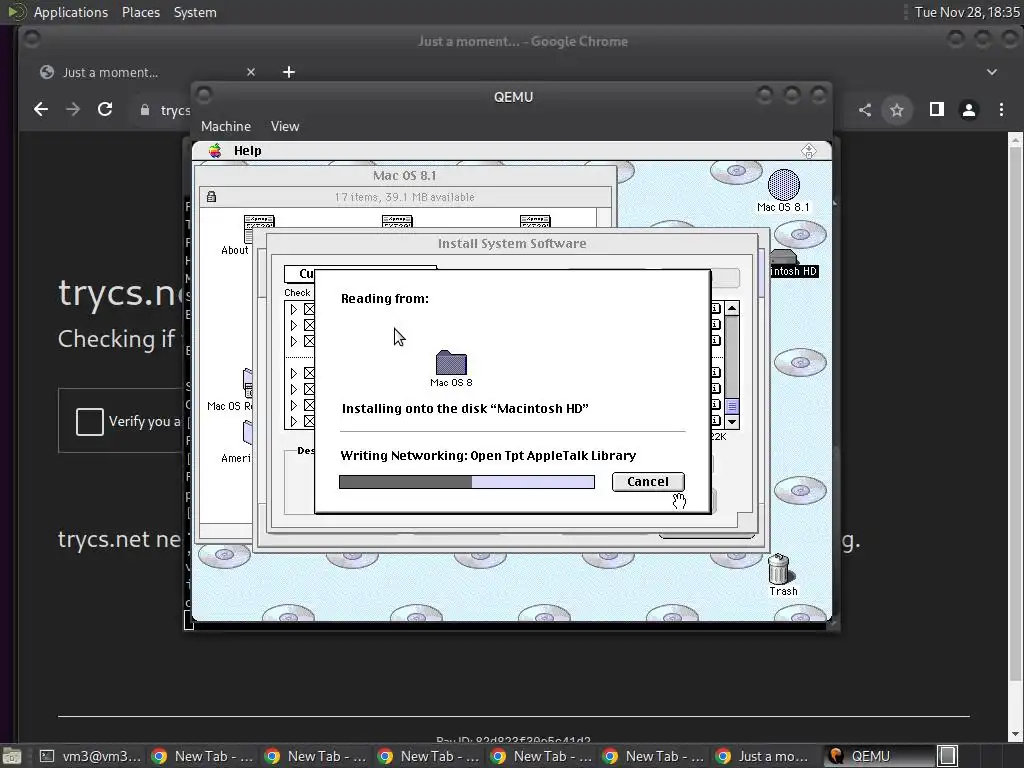Switch to vm3@vm3 terminal in taskbar
1024x768 pixels.
(89, 756)
